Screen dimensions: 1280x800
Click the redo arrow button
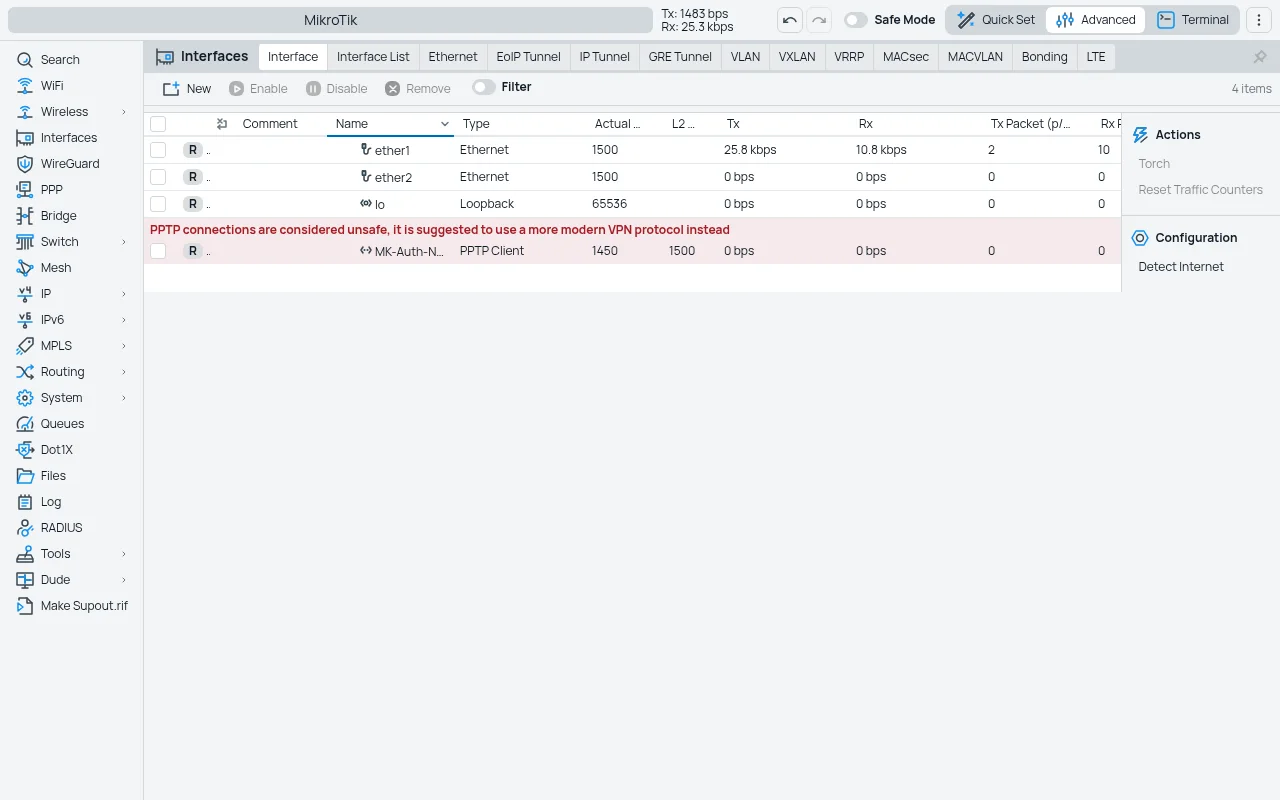pos(819,20)
